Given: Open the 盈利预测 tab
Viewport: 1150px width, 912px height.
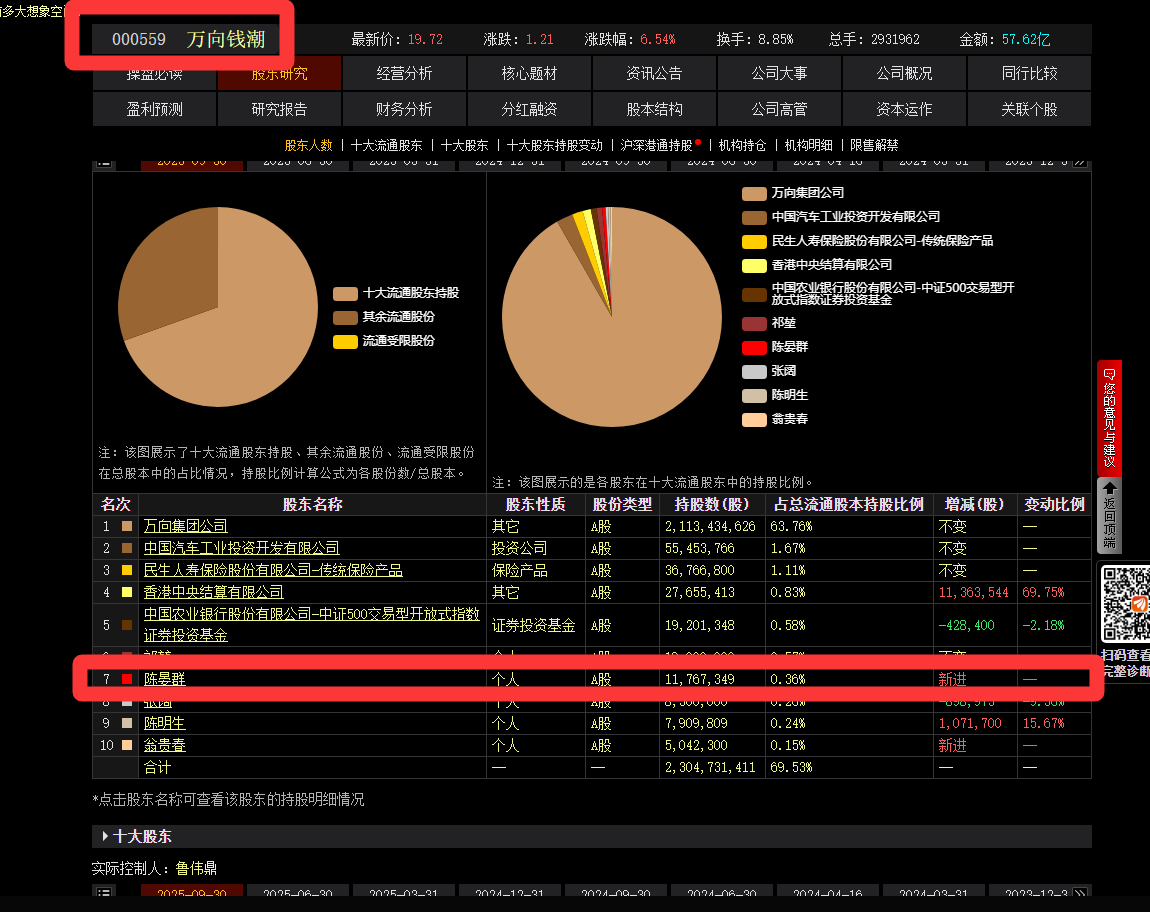Looking at the screenshot, I should coord(154,109).
